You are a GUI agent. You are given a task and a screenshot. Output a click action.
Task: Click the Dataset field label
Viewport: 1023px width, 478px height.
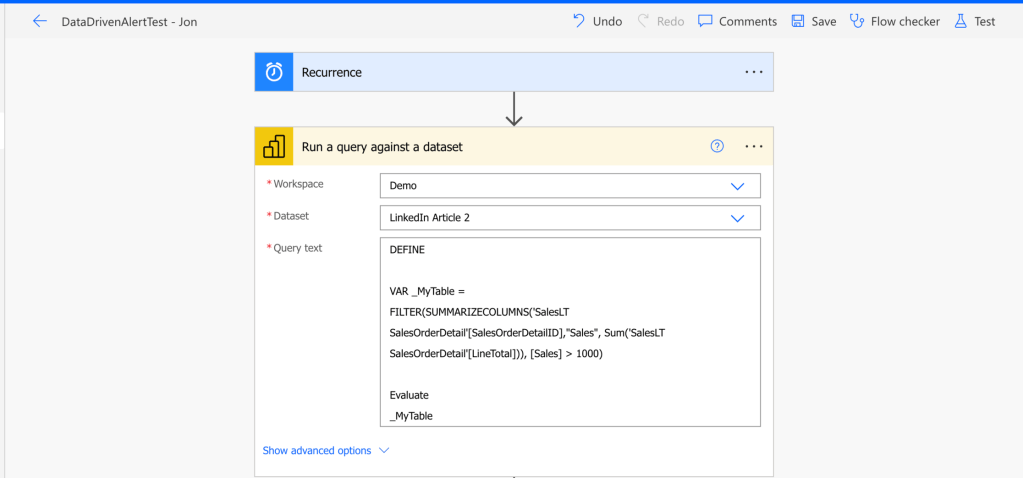point(291,216)
